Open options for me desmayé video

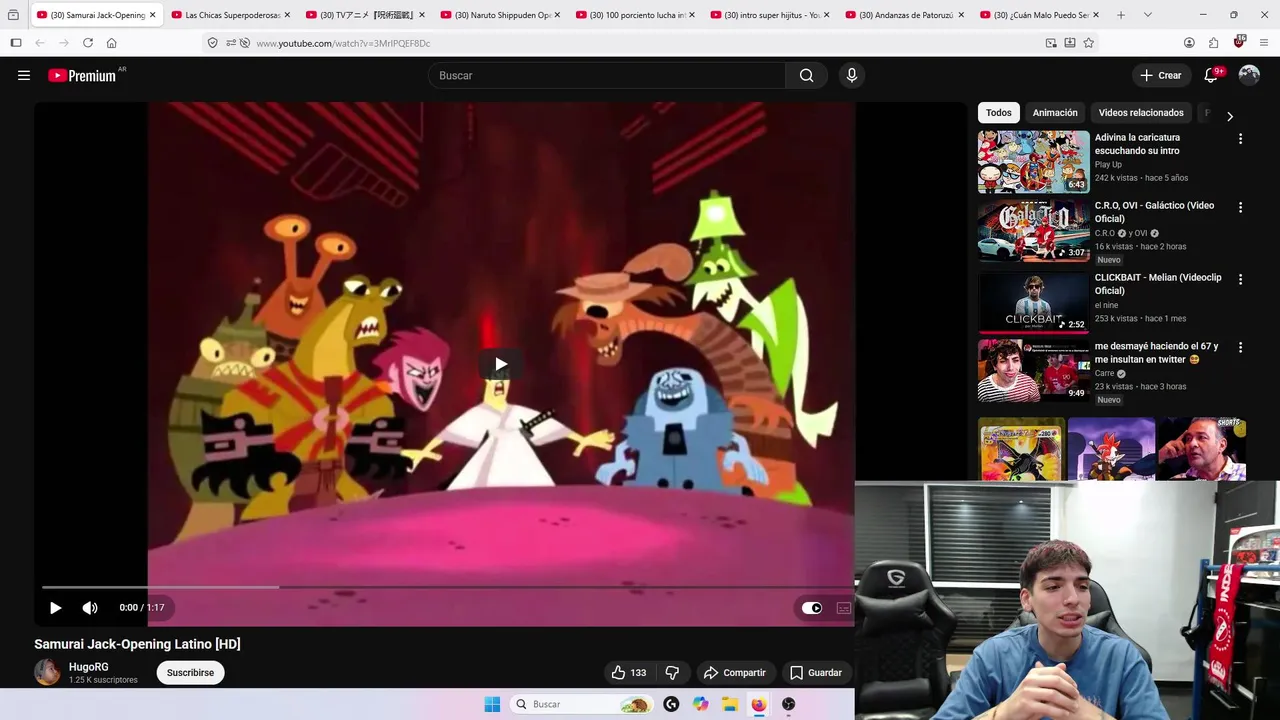(x=1240, y=347)
